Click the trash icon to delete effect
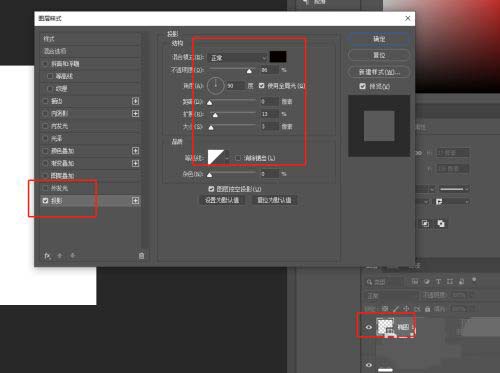Image resolution: width=500 pixels, height=373 pixels. (141, 256)
